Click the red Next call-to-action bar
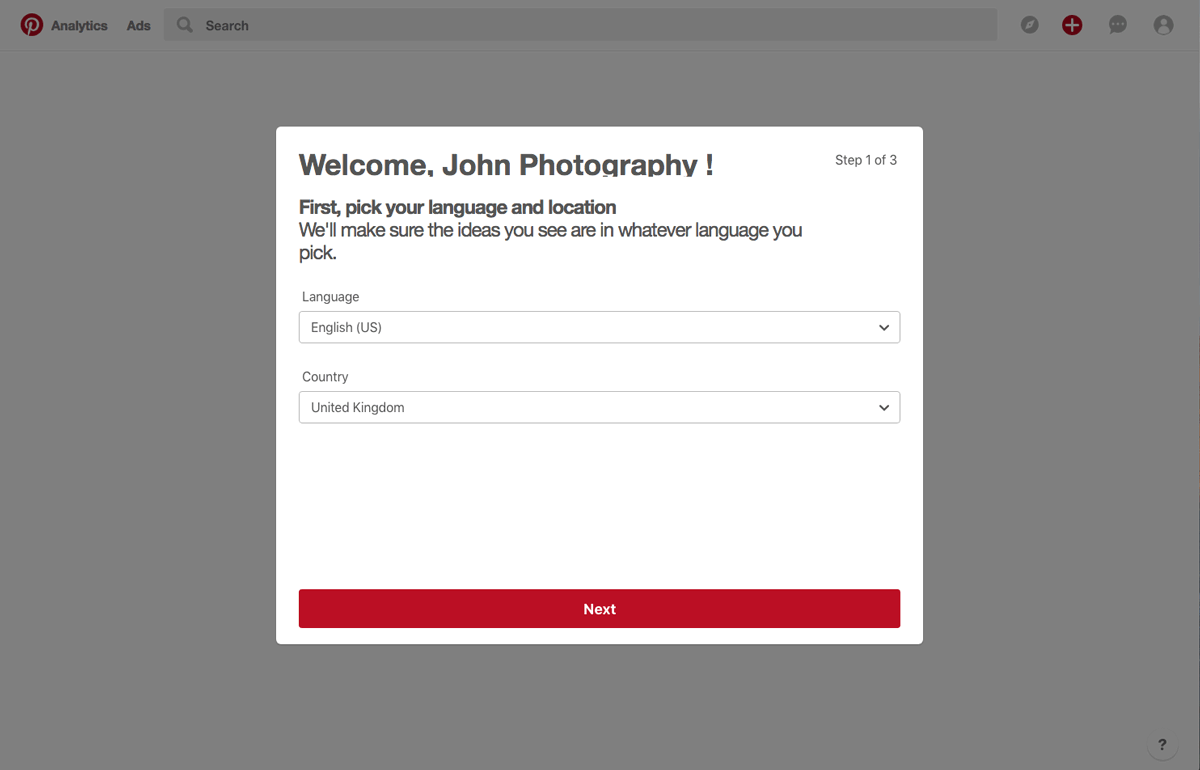The height and width of the screenshot is (770, 1200). click(x=599, y=608)
